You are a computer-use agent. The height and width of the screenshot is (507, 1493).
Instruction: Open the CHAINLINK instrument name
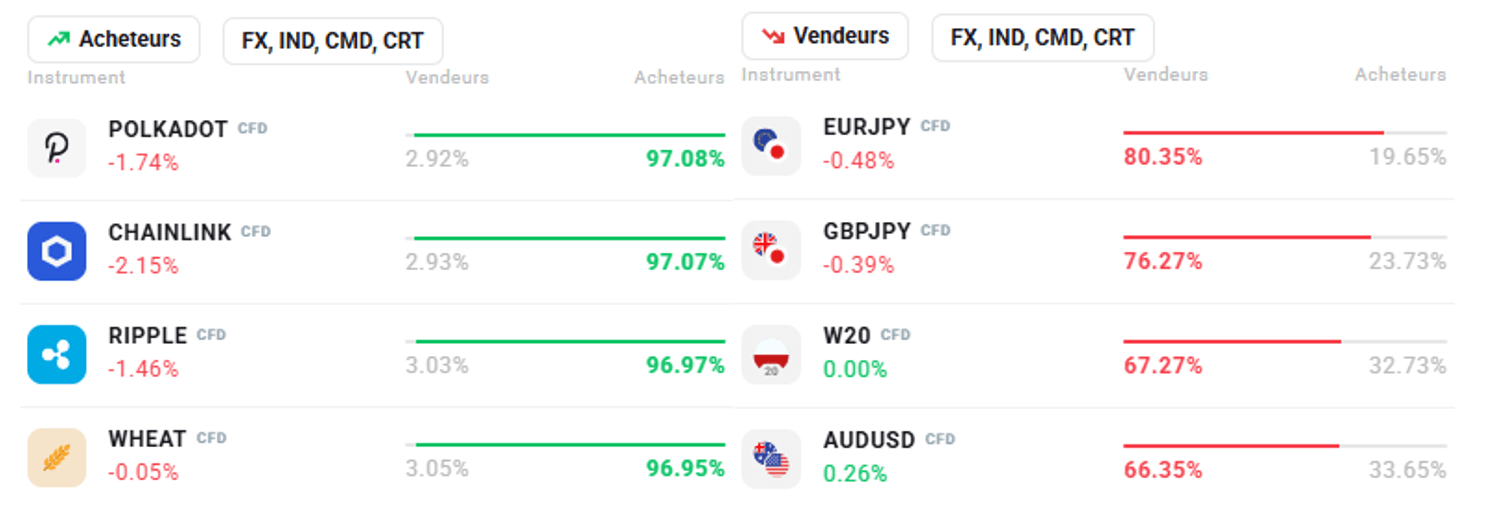(x=170, y=232)
